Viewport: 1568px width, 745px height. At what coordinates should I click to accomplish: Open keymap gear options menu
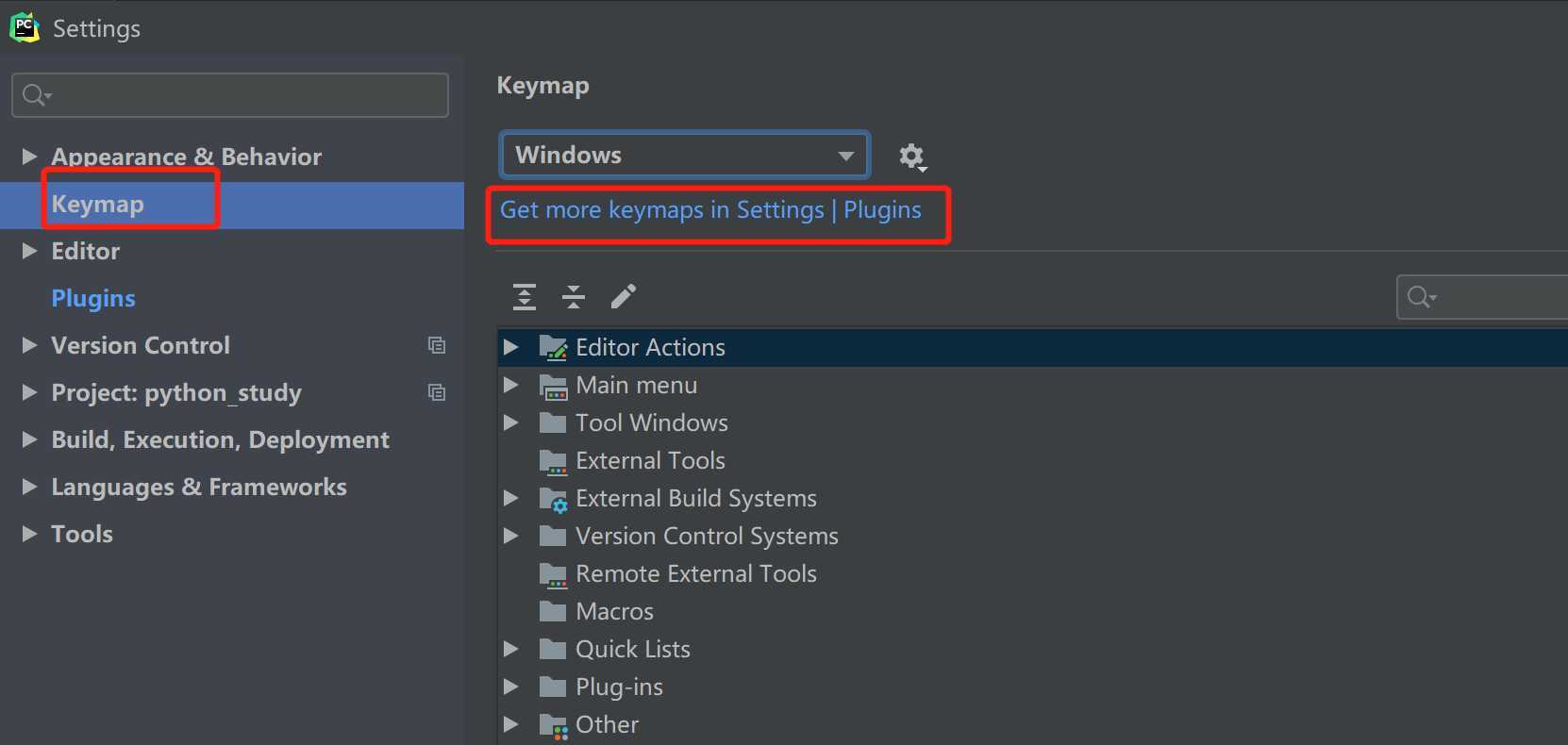click(x=912, y=157)
